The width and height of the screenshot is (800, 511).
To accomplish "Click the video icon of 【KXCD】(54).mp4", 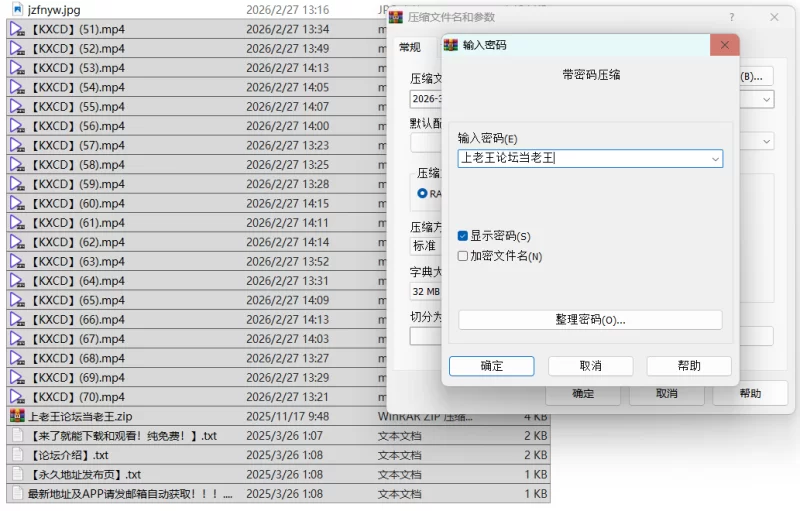I will (17, 88).
